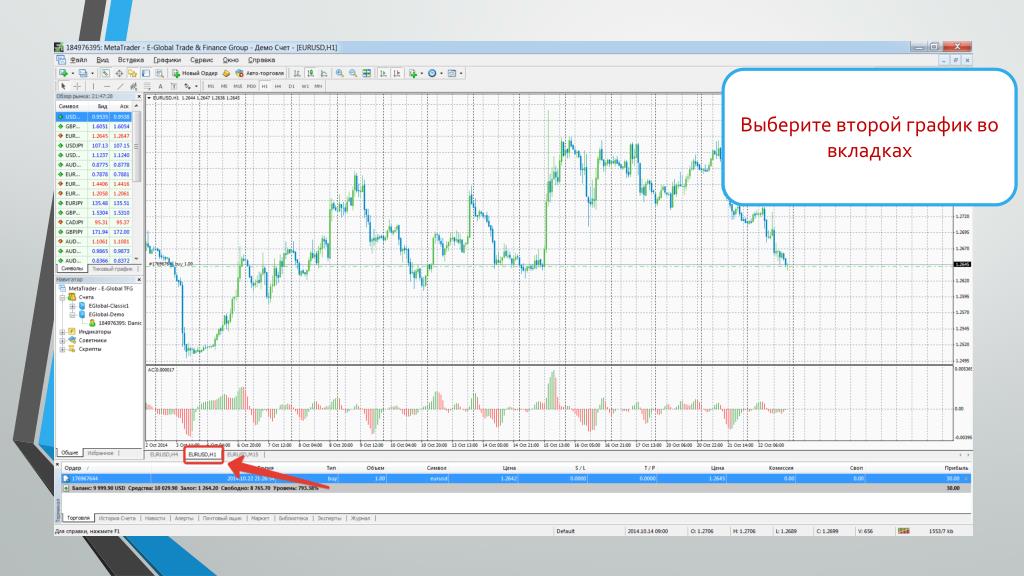Open the Окно menu

[x=231, y=60]
